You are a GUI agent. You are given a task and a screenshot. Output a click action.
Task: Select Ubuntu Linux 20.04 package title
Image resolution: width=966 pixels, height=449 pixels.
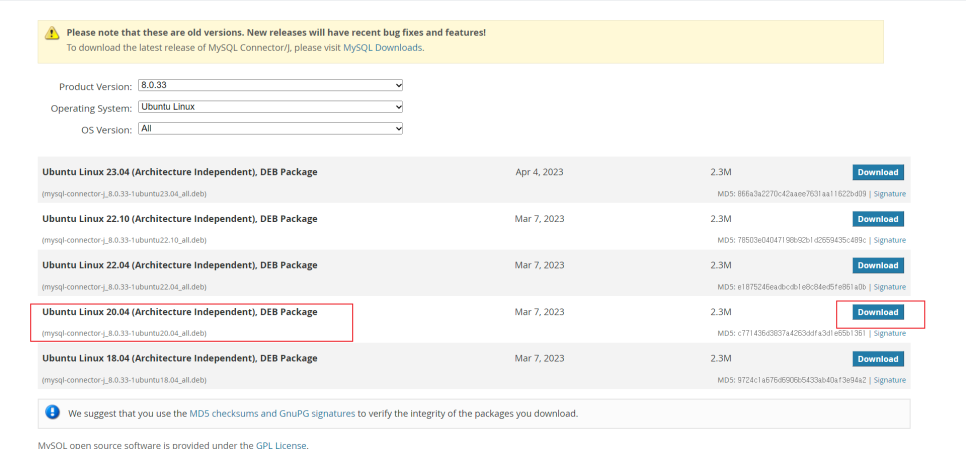point(180,312)
